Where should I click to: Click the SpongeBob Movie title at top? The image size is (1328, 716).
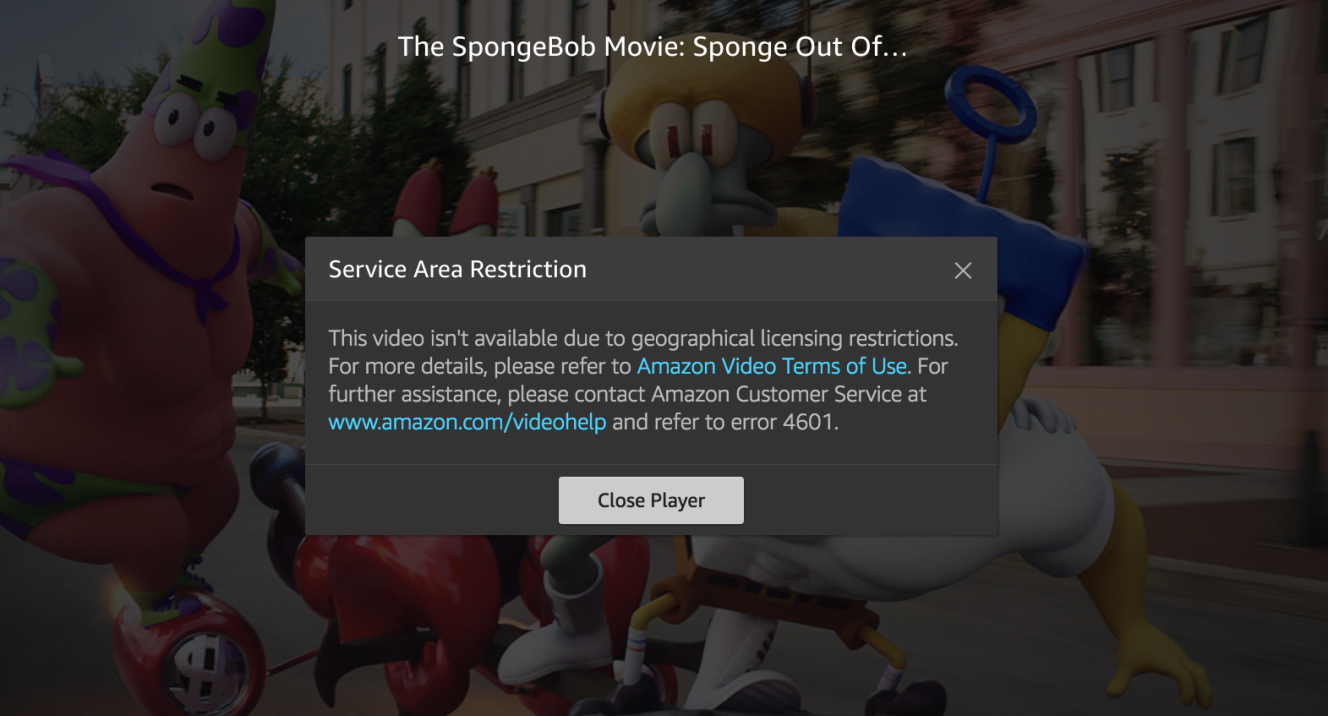(652, 46)
